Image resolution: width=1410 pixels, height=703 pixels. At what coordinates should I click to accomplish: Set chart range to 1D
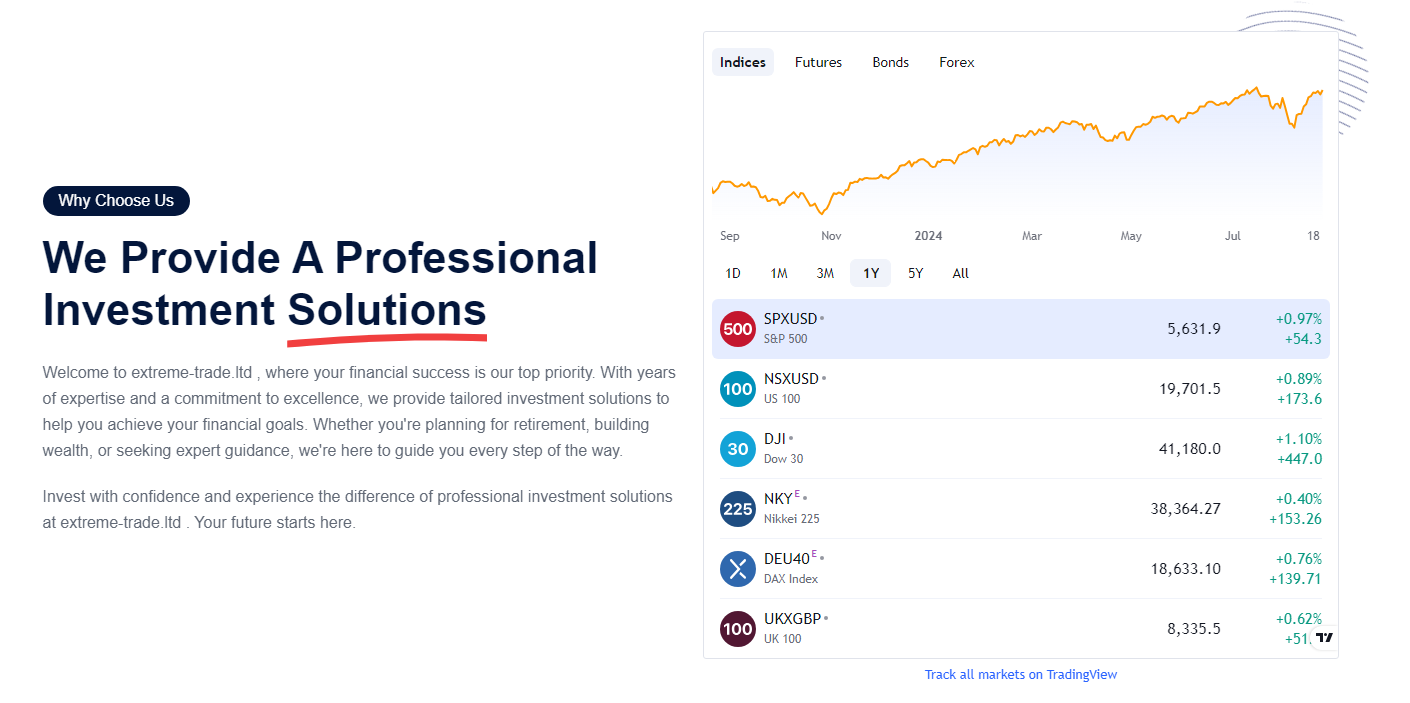pos(733,273)
